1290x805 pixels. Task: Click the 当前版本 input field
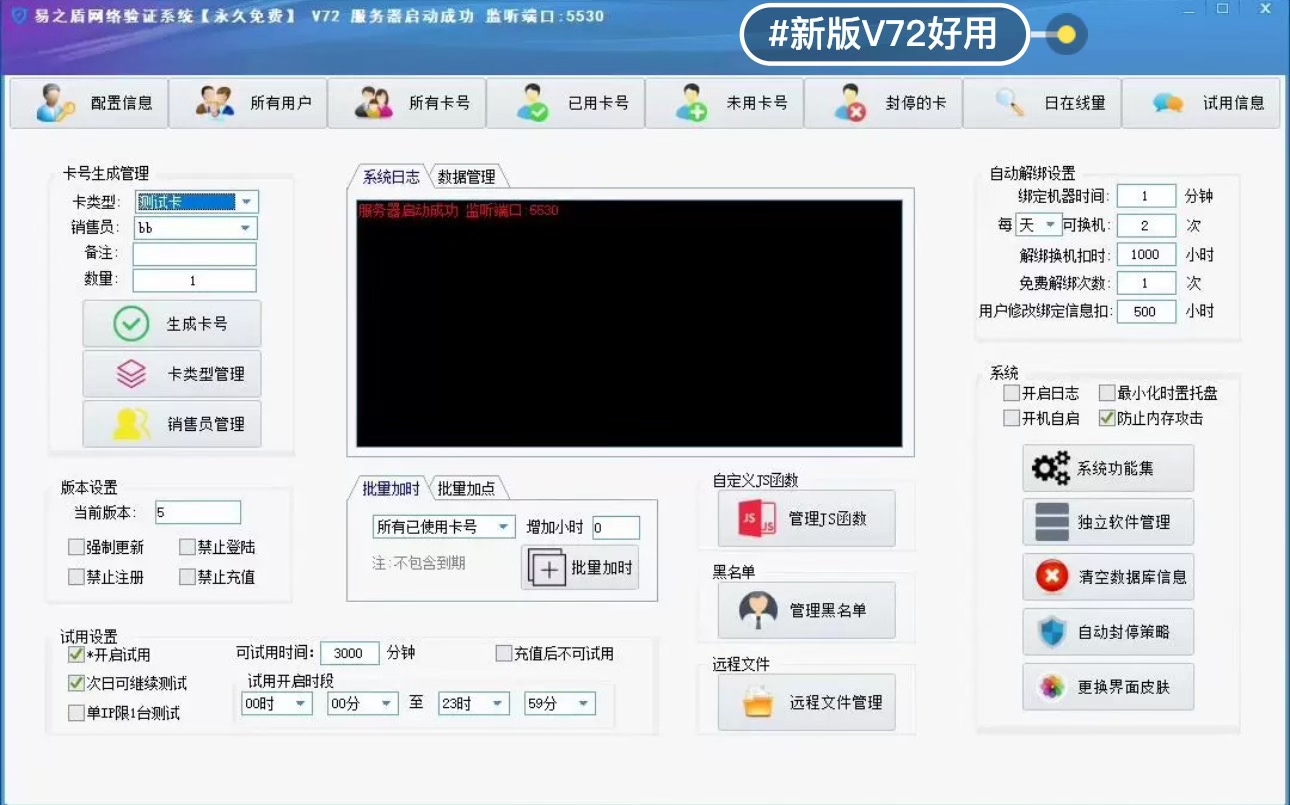pos(197,512)
